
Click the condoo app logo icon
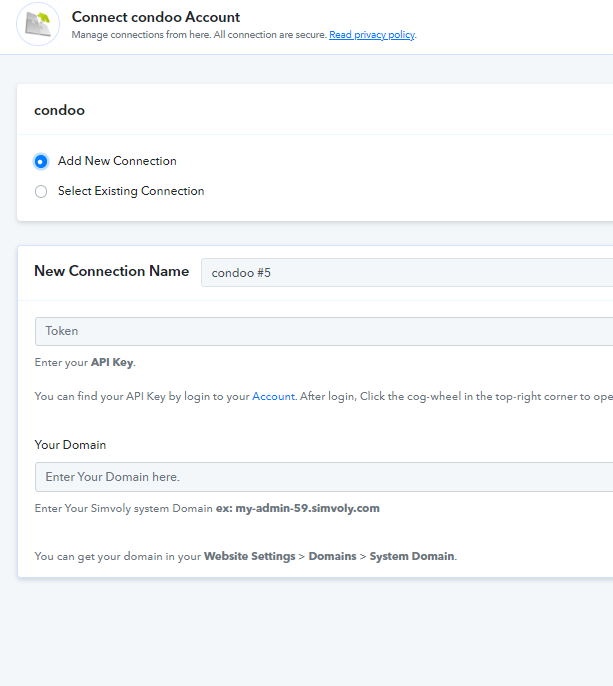point(38,24)
